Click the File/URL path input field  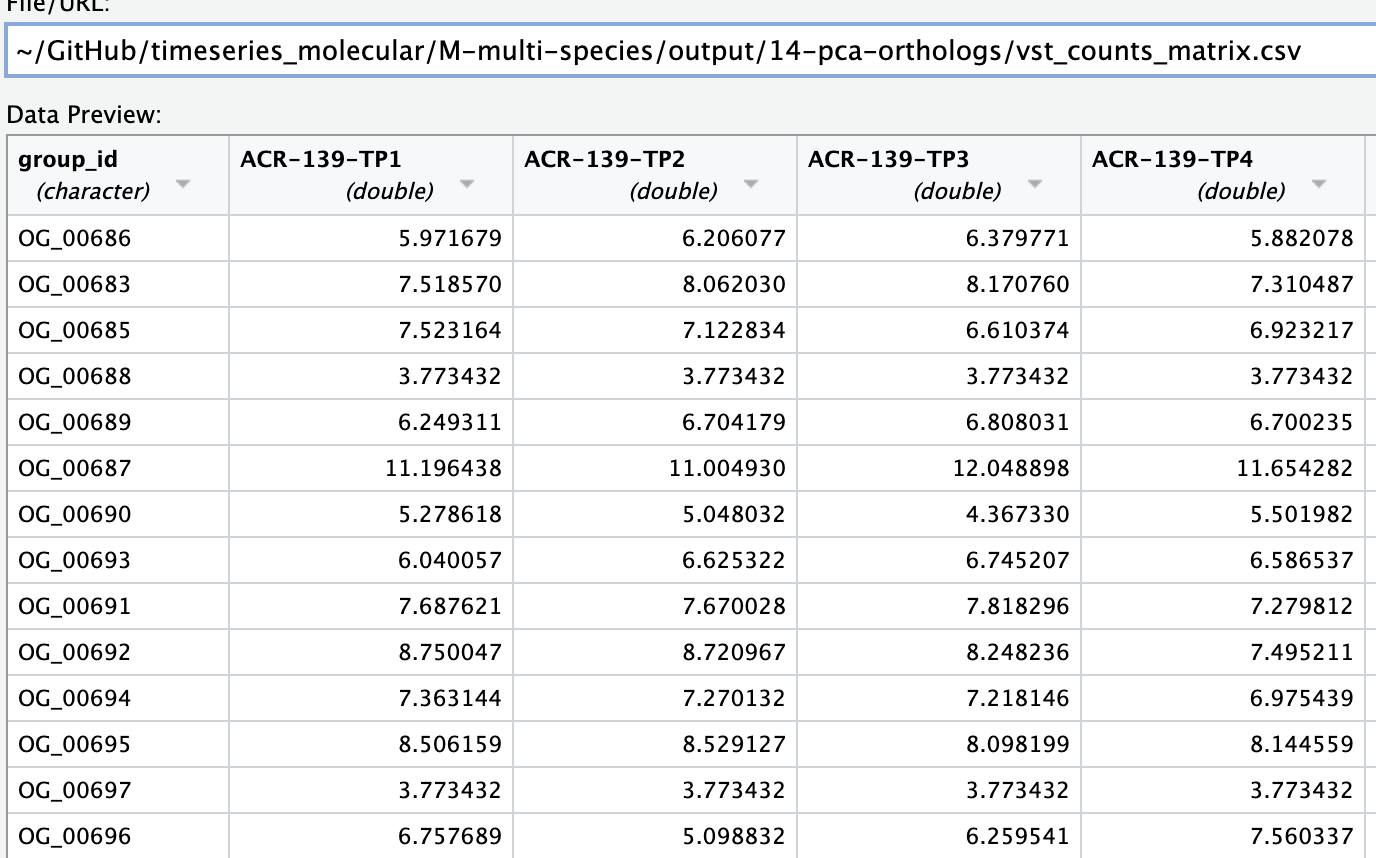tap(688, 50)
